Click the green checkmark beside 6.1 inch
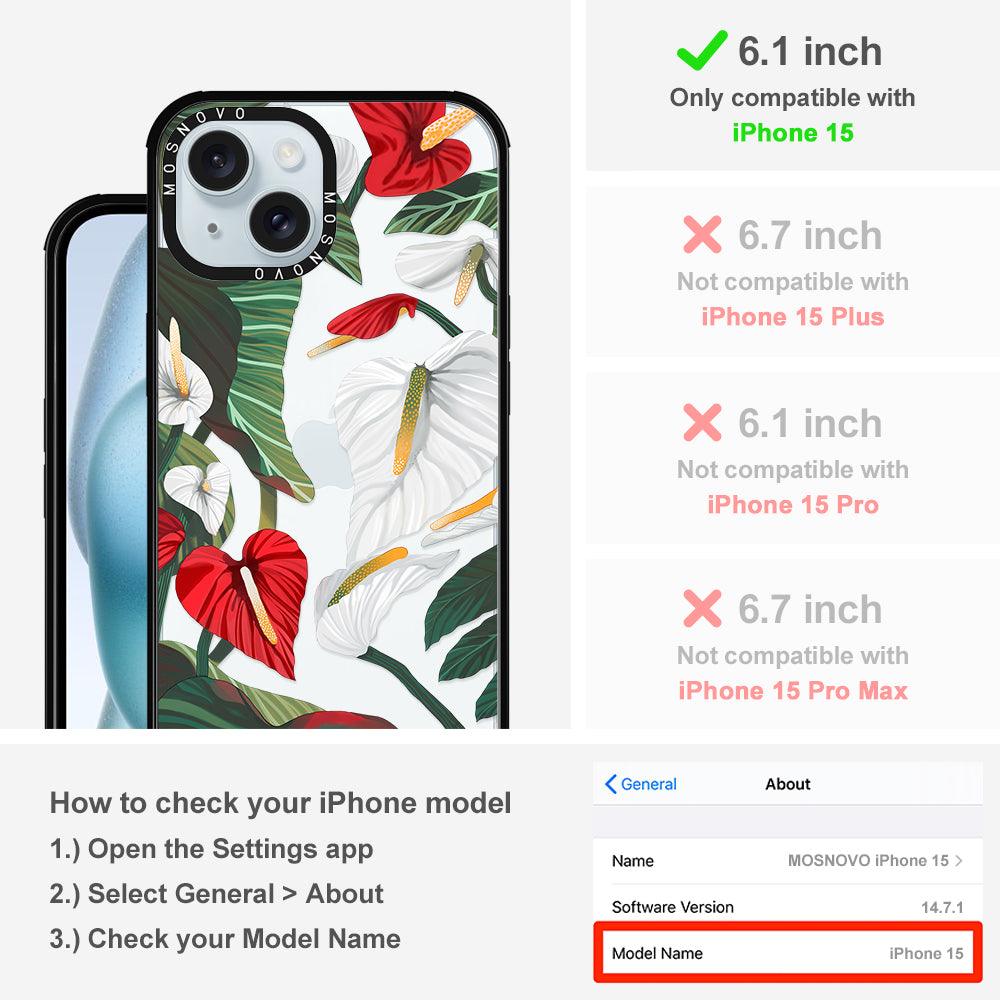This screenshot has height=1000, width=1000. point(702,50)
